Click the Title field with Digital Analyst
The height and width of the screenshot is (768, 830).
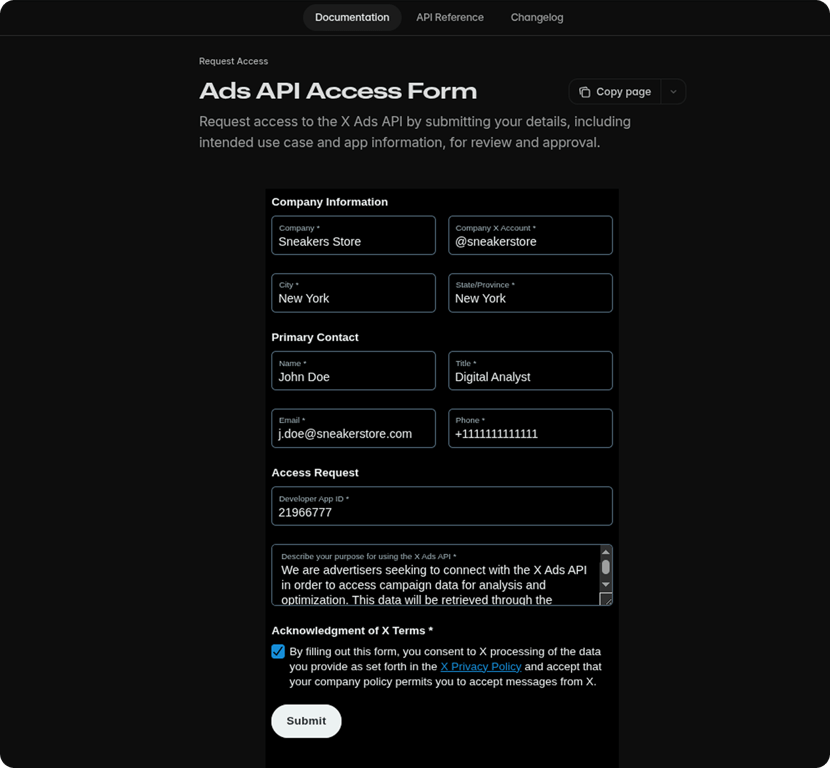(530, 371)
